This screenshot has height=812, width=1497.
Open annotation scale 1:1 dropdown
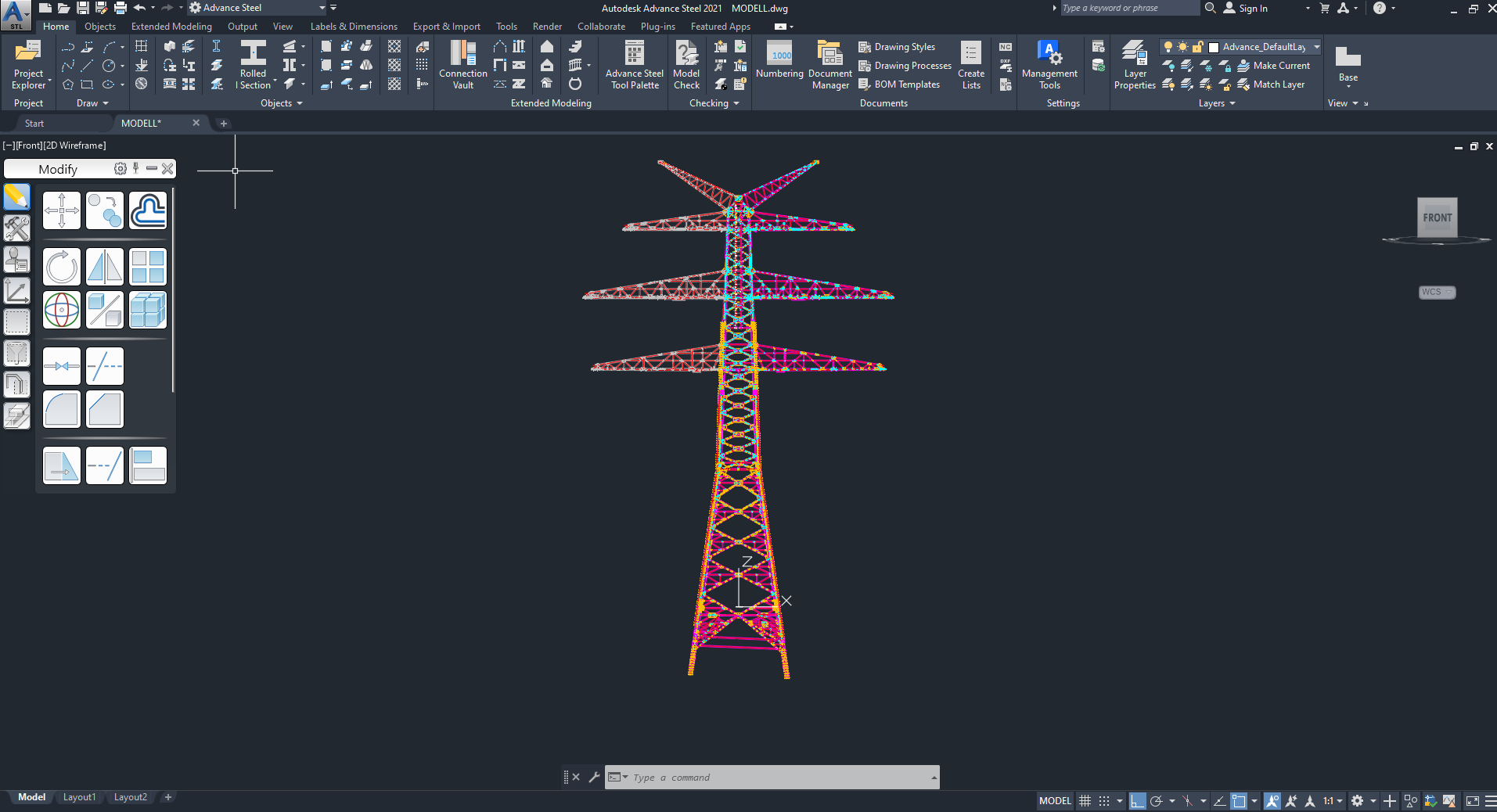click(1333, 800)
